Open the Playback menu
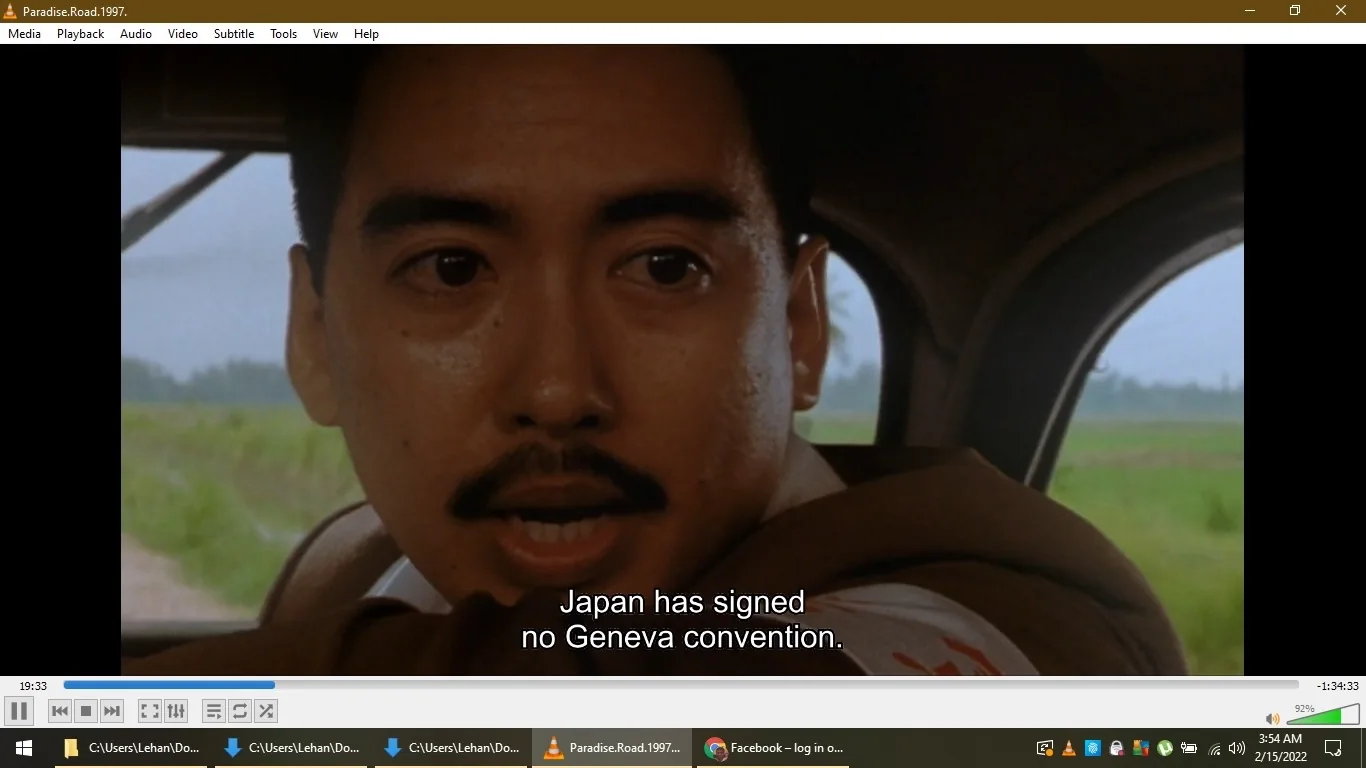1366x768 pixels. pos(80,34)
